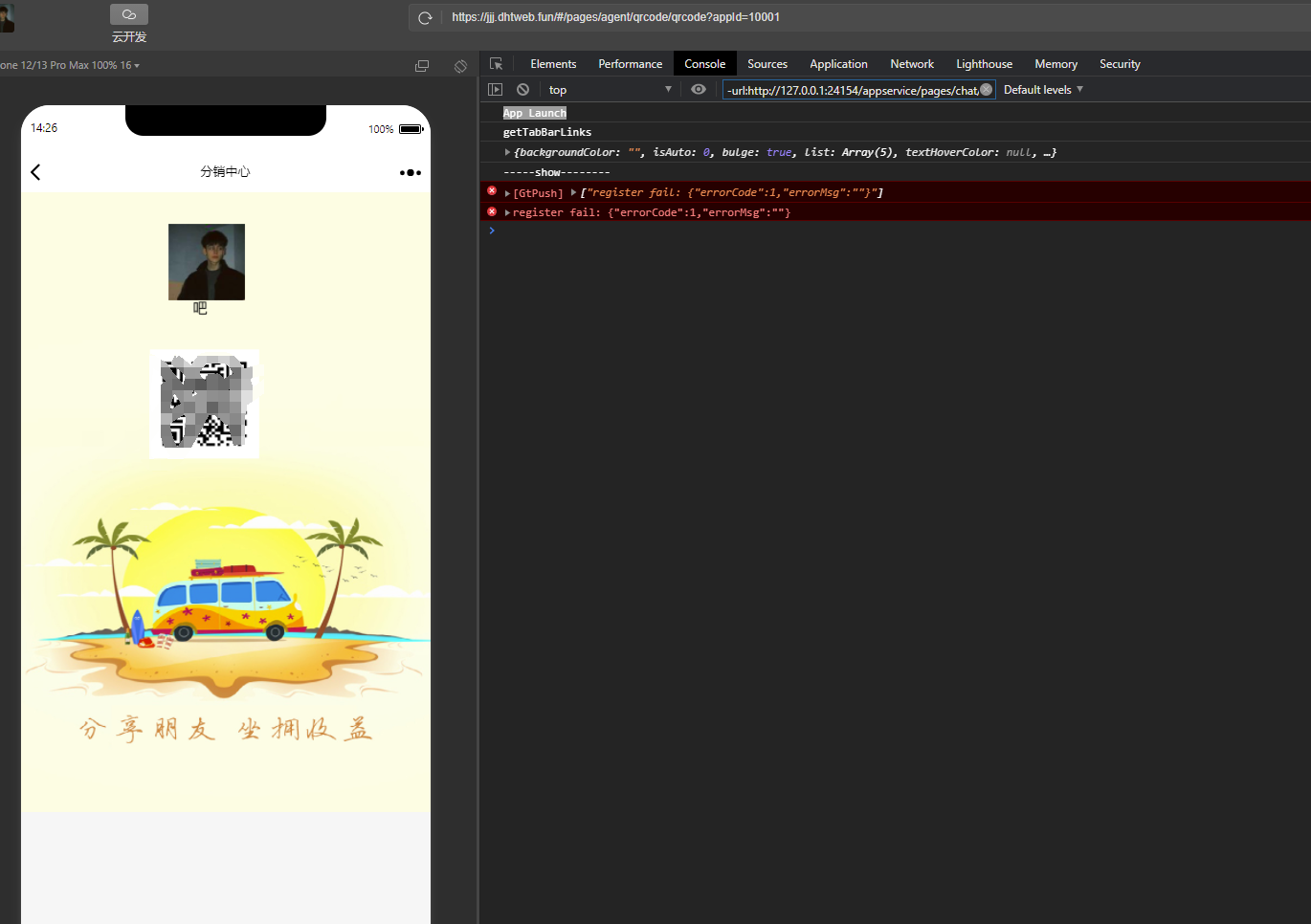Open the three-dot more menu in simulator
Screen dimensions: 1311x924
[x=411, y=172]
